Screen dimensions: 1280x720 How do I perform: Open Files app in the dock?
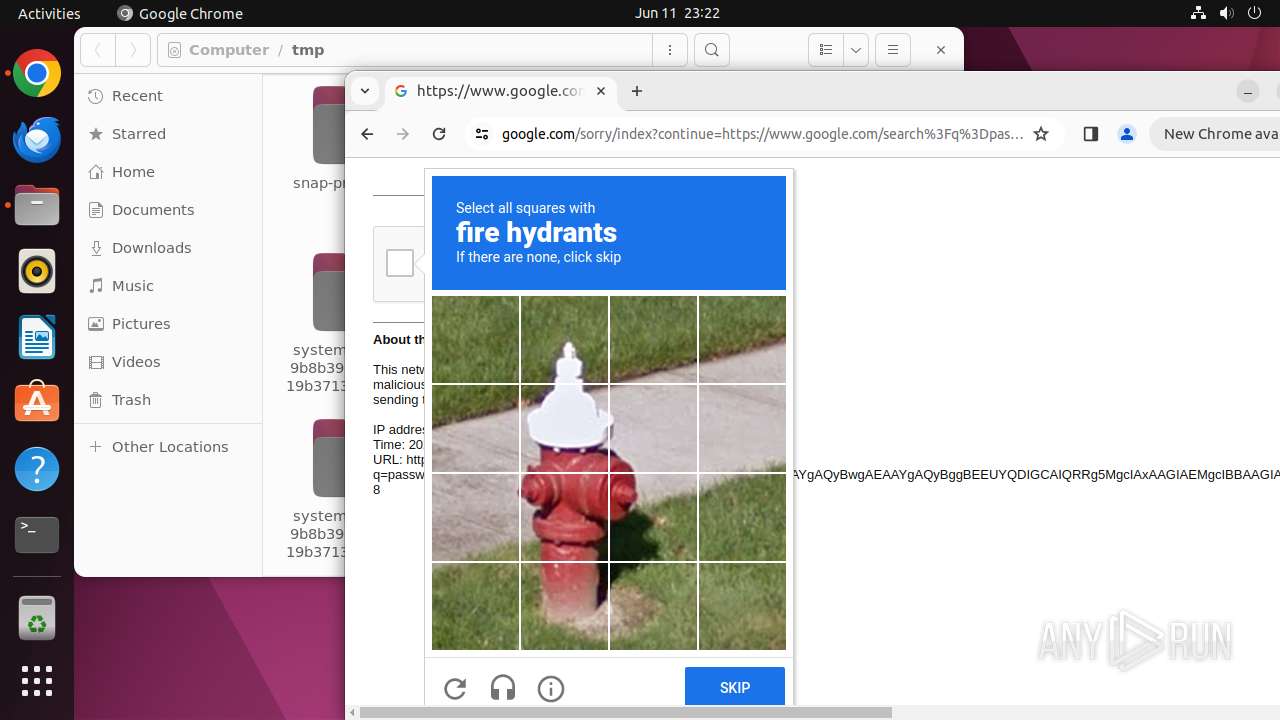(x=37, y=205)
